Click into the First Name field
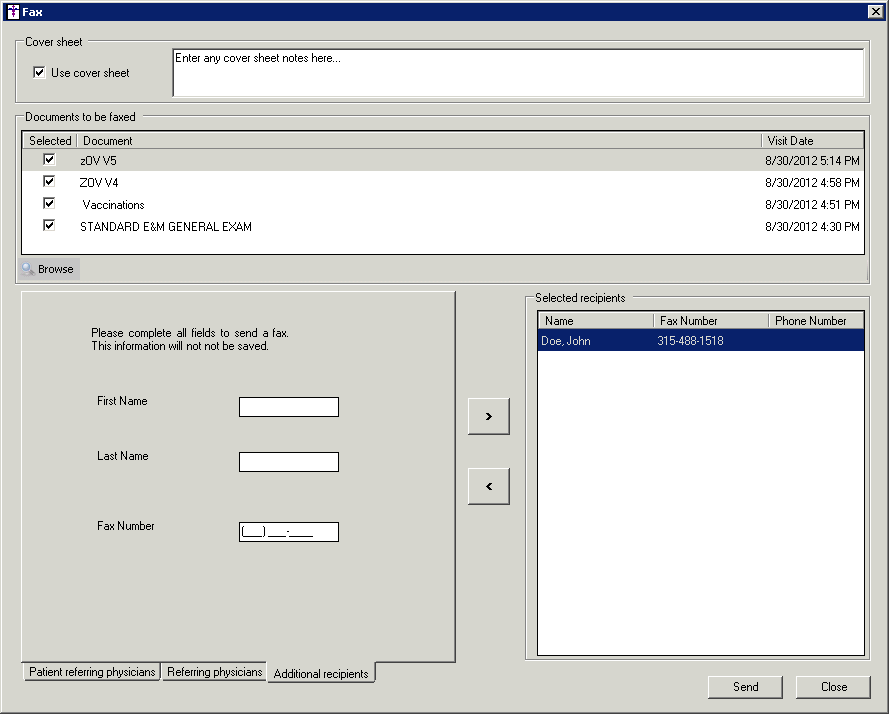889x714 pixels. (288, 407)
